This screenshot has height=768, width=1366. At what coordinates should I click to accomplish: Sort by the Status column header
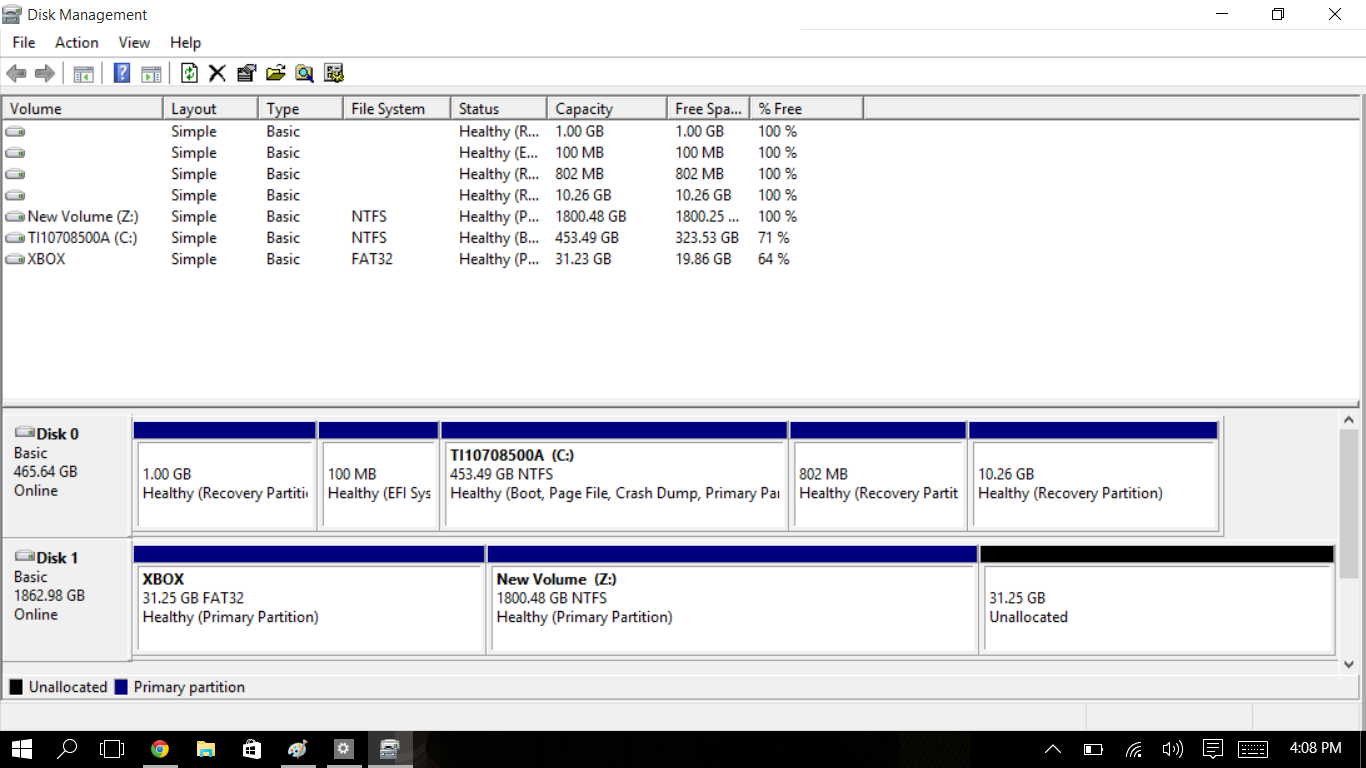coord(499,109)
